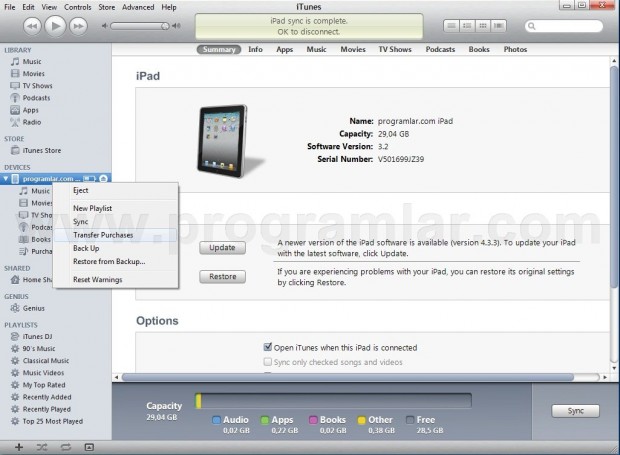620x455 pixels.
Task: Choose Transfer Purchases from the context menu
Action: [115, 235]
